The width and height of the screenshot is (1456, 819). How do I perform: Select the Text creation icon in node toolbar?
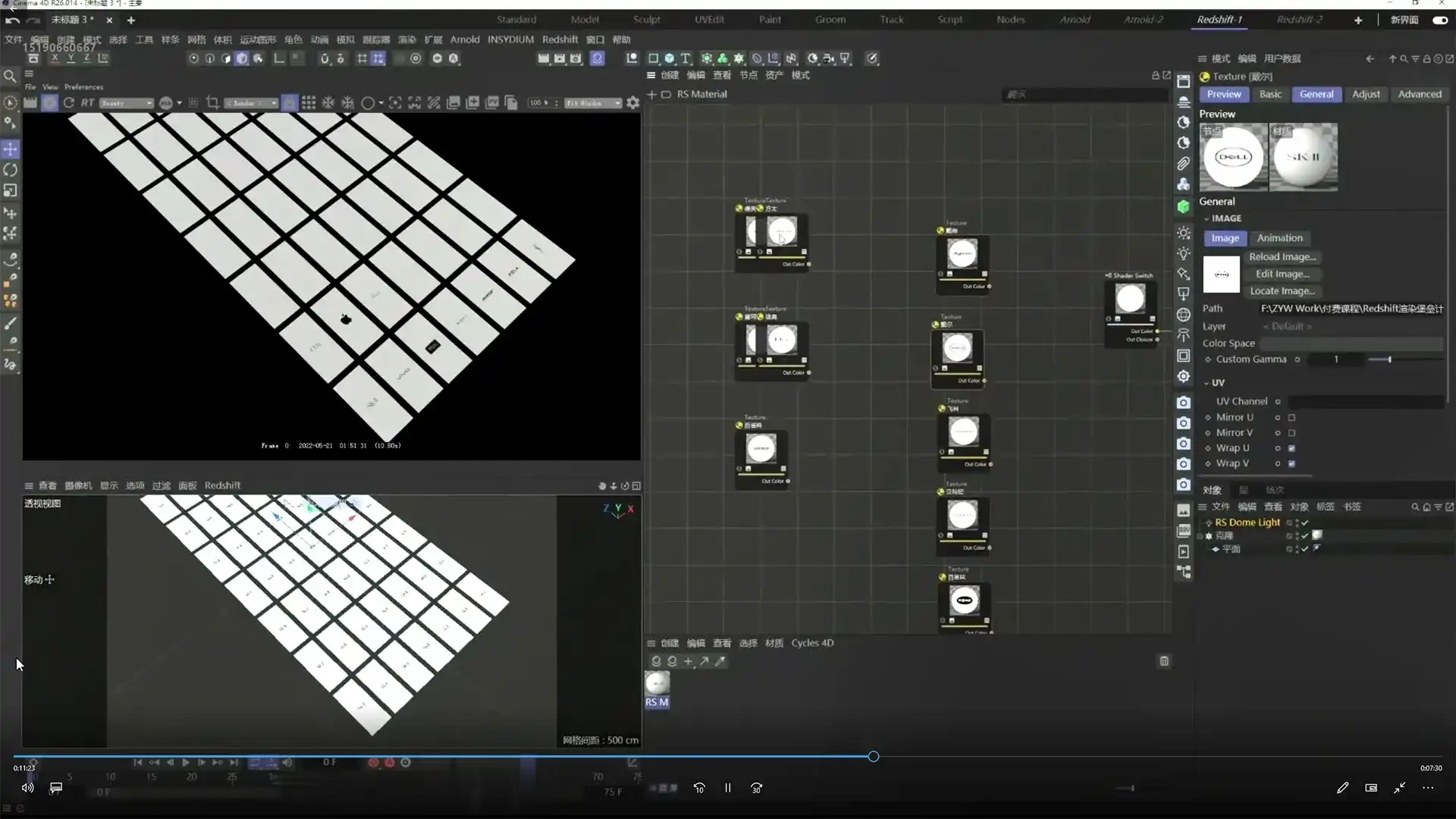(x=685, y=58)
